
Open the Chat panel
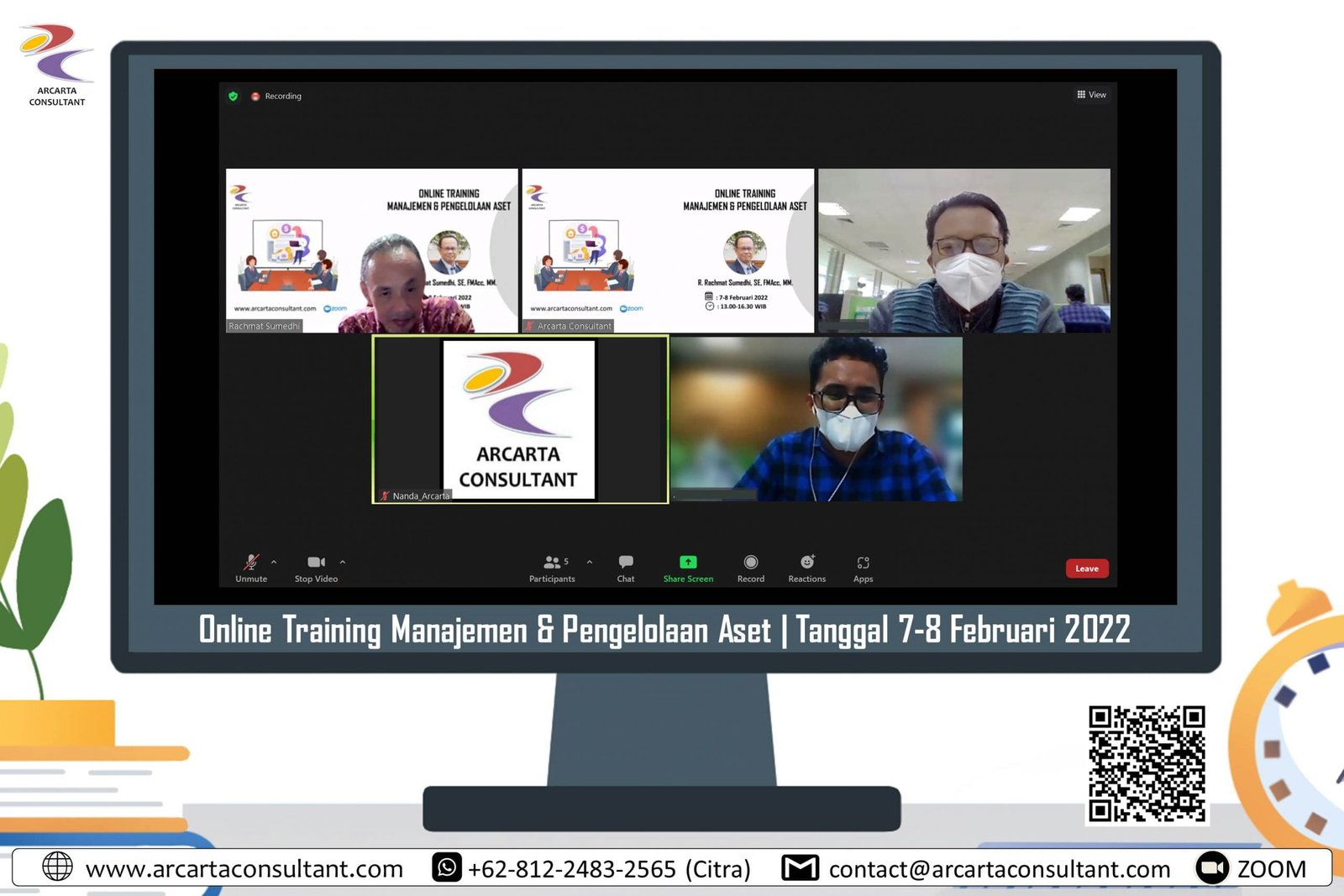626,567
